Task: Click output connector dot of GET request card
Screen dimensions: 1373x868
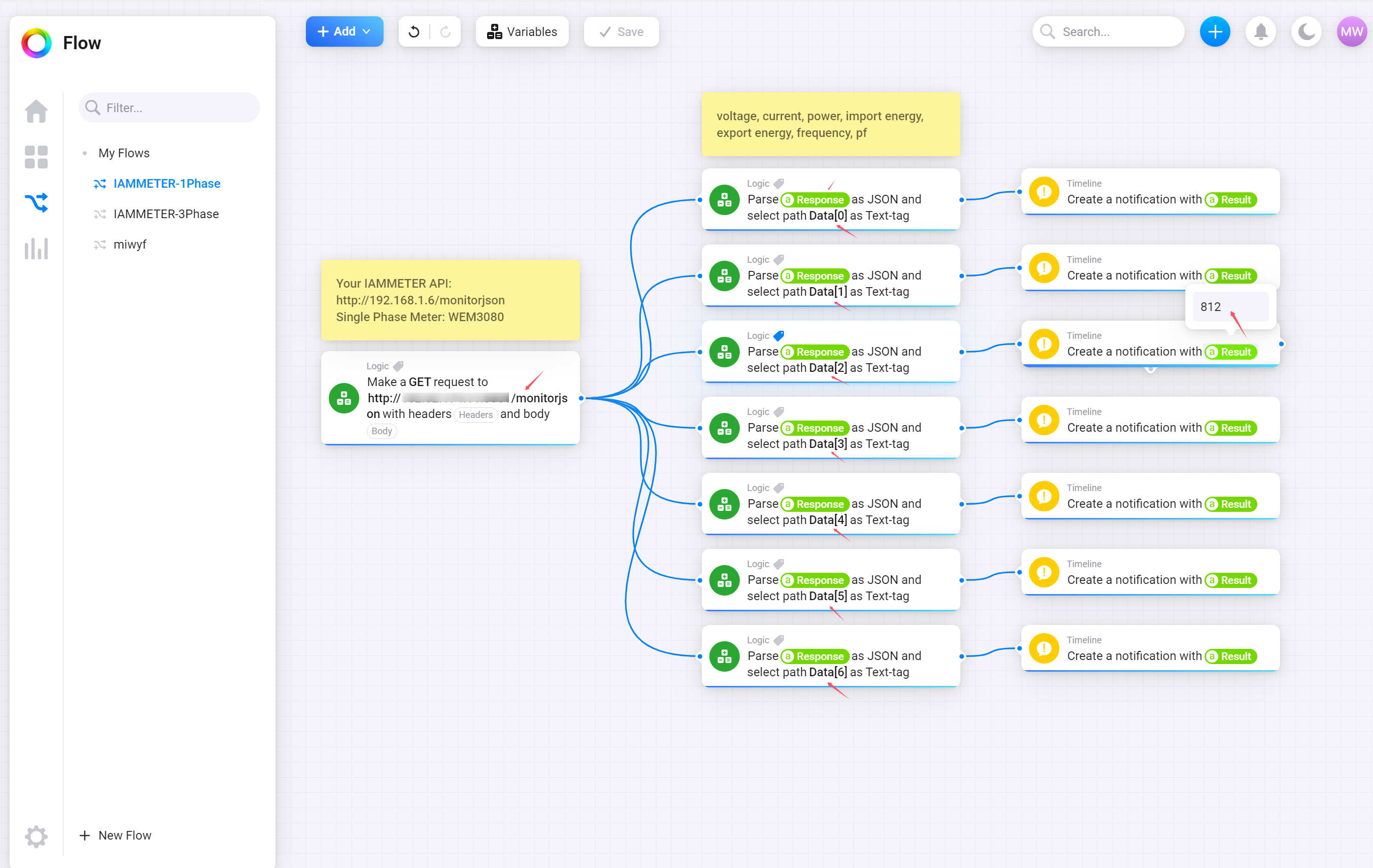Action: click(x=581, y=398)
